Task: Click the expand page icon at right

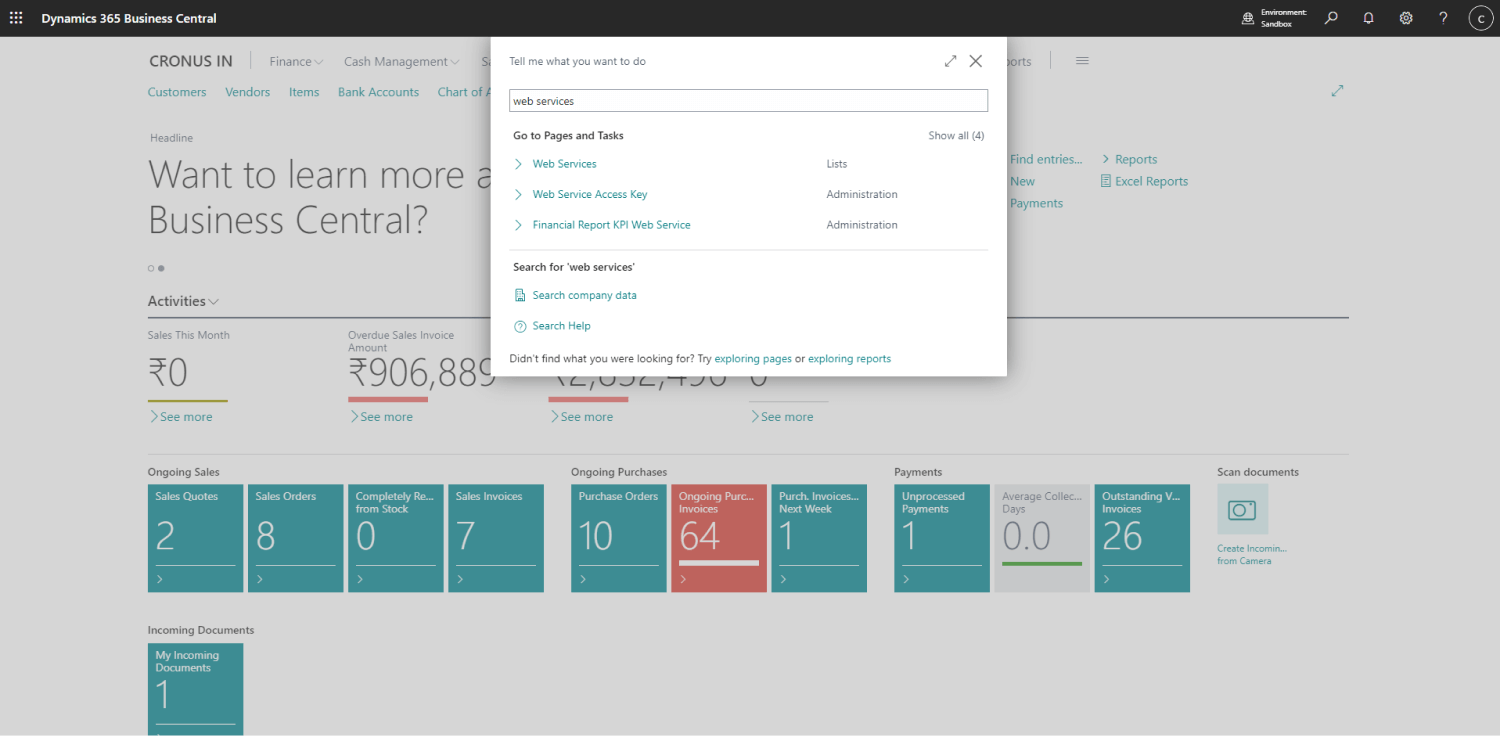Action: coord(1337,91)
